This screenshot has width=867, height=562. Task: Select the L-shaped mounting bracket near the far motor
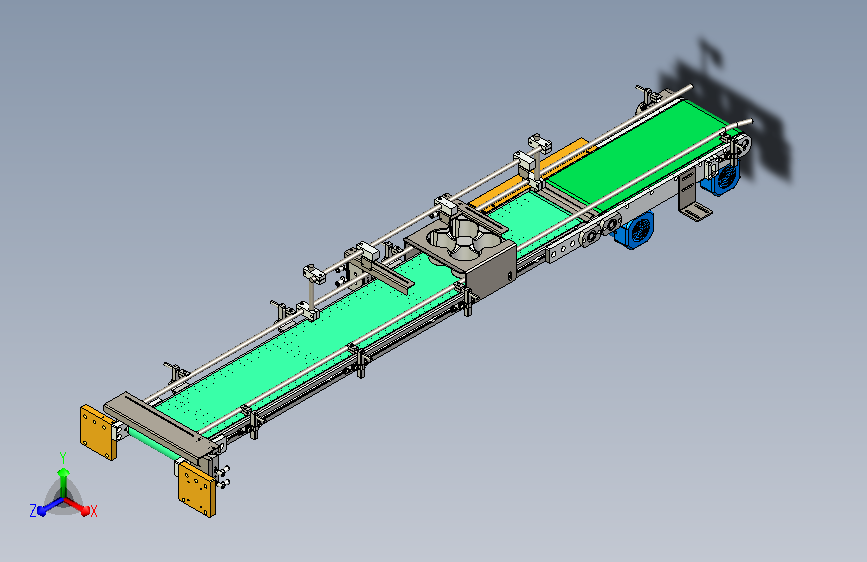tap(693, 196)
